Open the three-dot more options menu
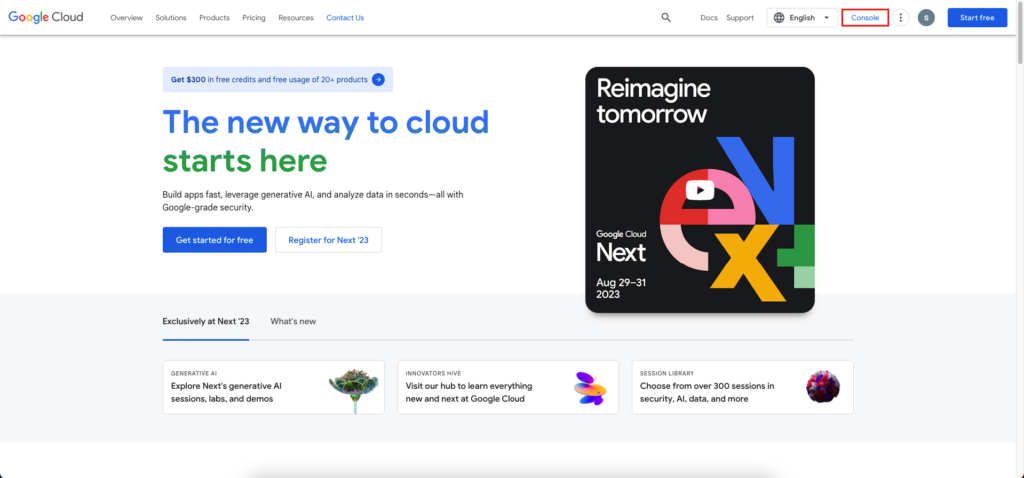Viewport: 1024px width, 478px height. click(901, 18)
